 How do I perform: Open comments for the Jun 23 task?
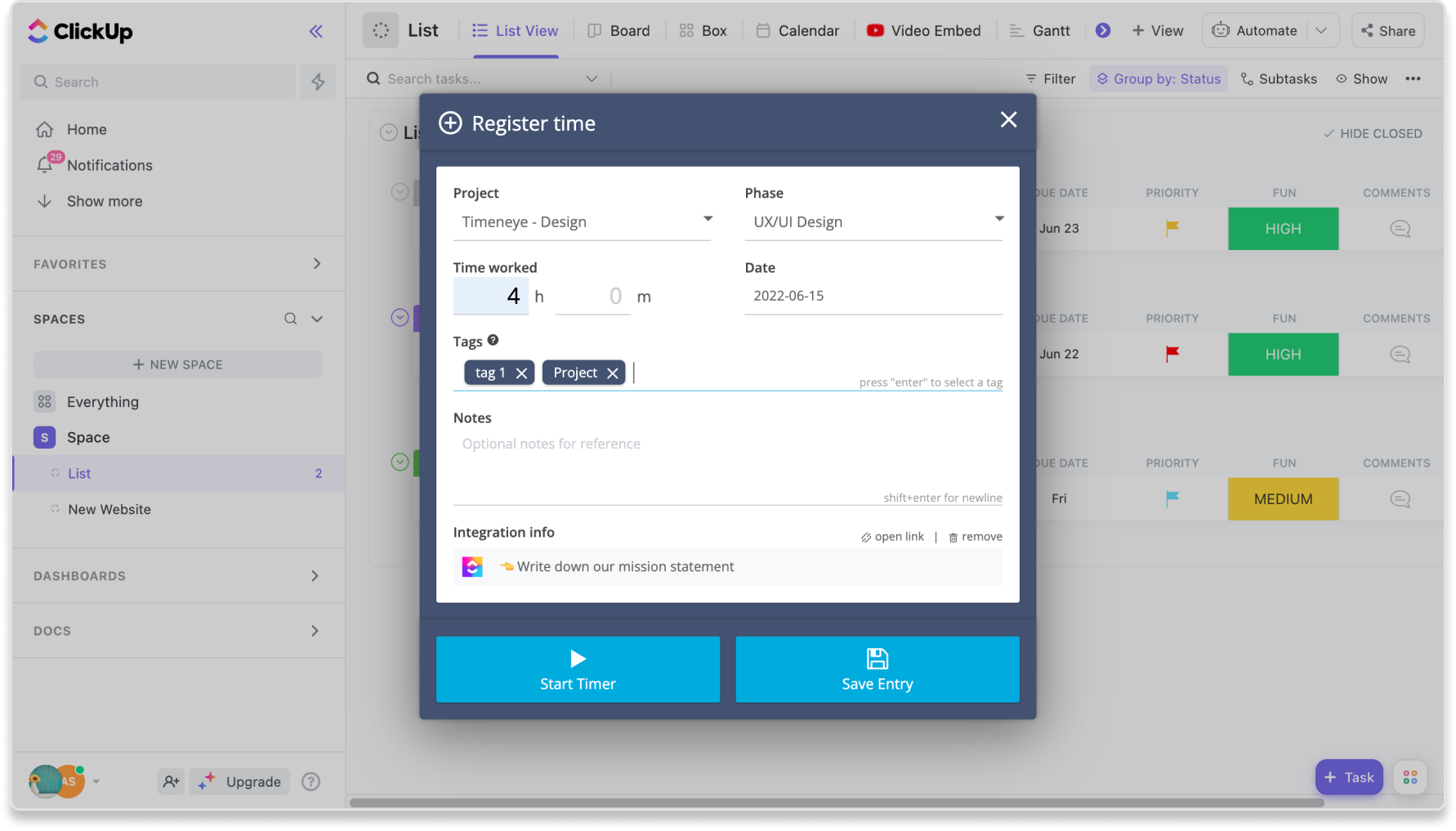pyautogui.click(x=1400, y=229)
